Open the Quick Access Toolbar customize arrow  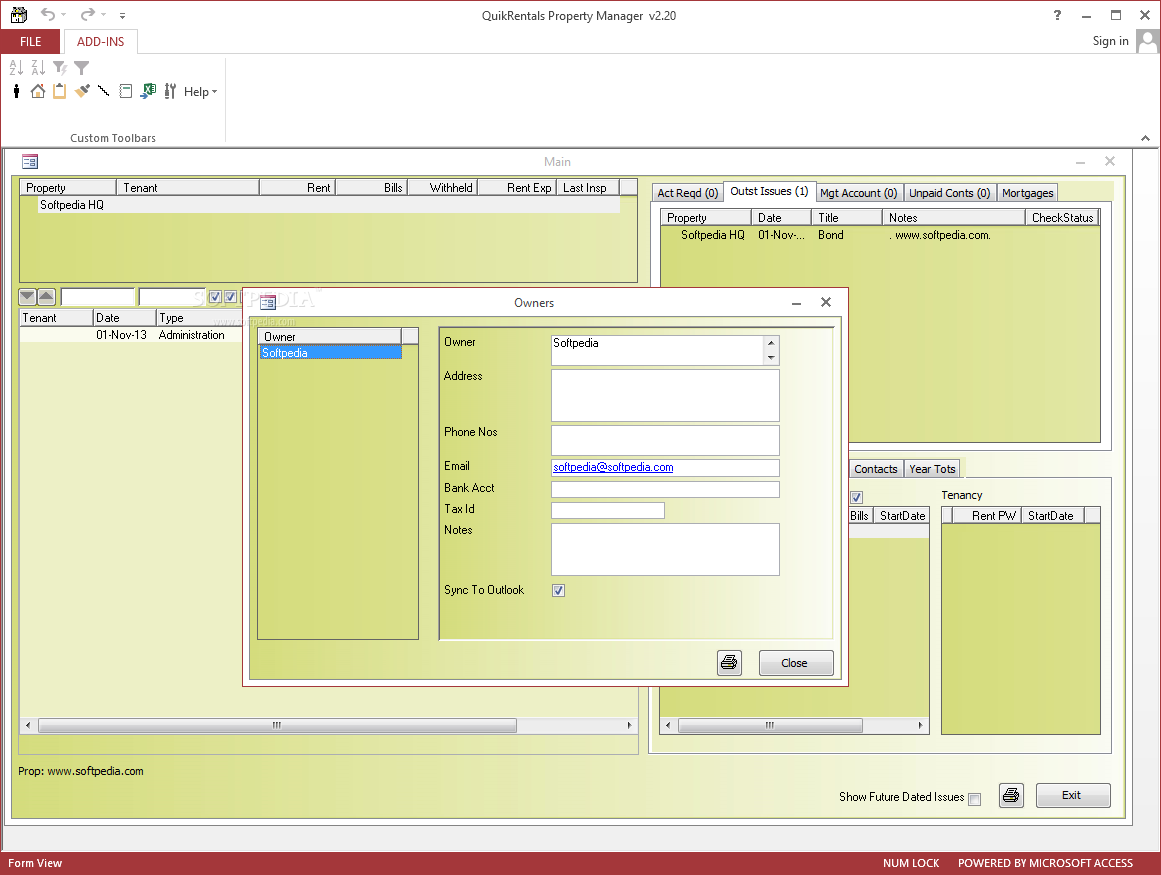[122, 16]
